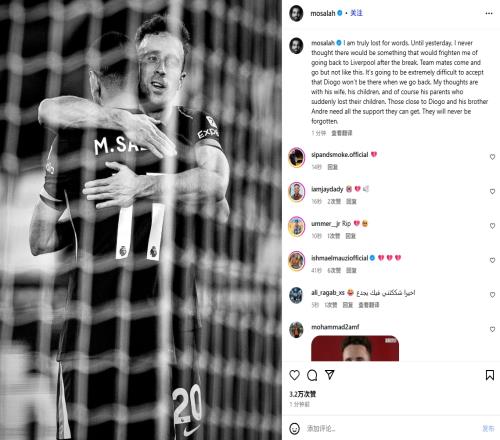Open the GIF thumbnail in mohammad2amf's comment
The height and width of the screenshot is (440, 500).
[x=355, y=348]
